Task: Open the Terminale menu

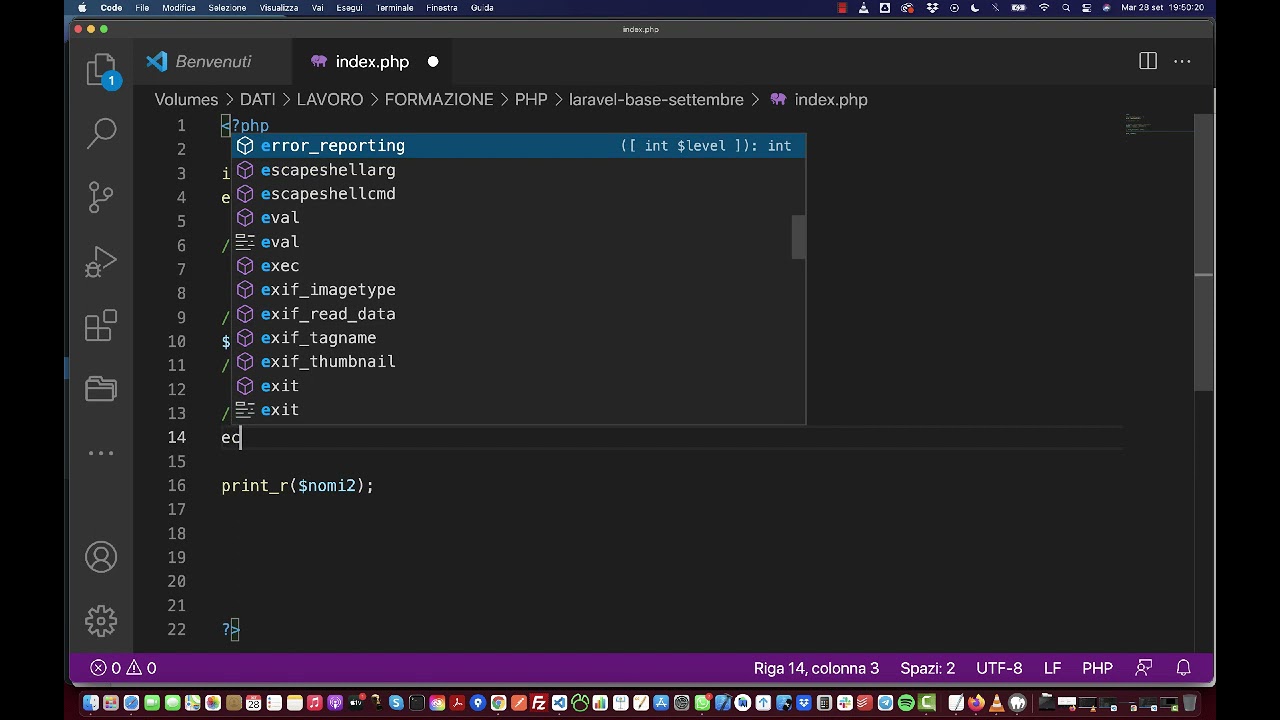Action: point(395,7)
